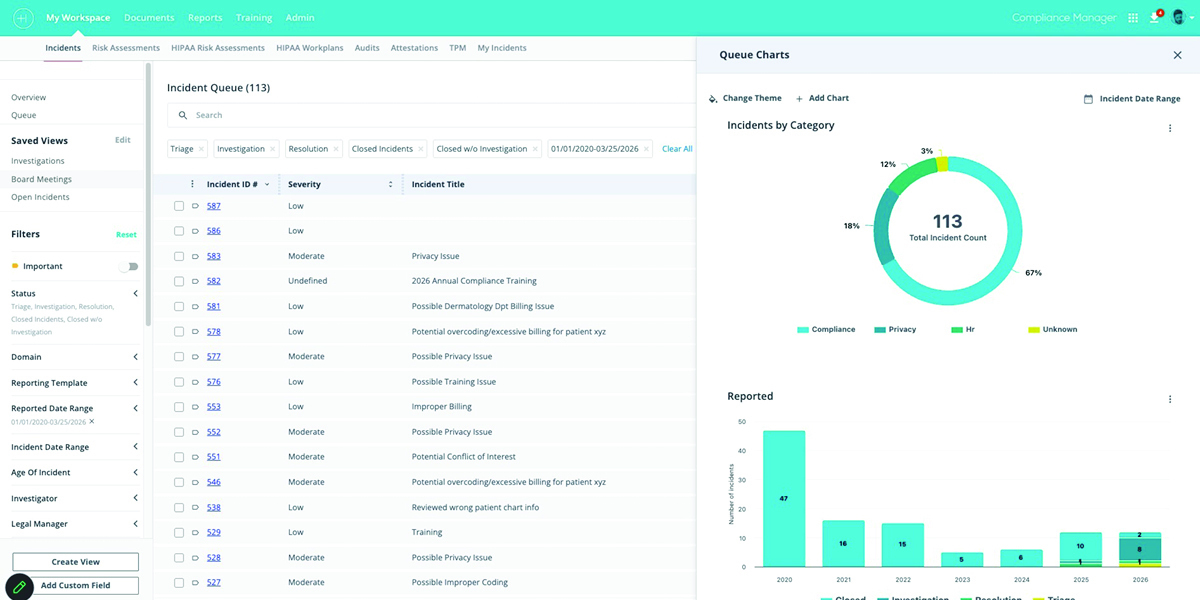The image size is (1200, 600).
Task: Toggle the Important filter switch
Action: (x=128, y=267)
